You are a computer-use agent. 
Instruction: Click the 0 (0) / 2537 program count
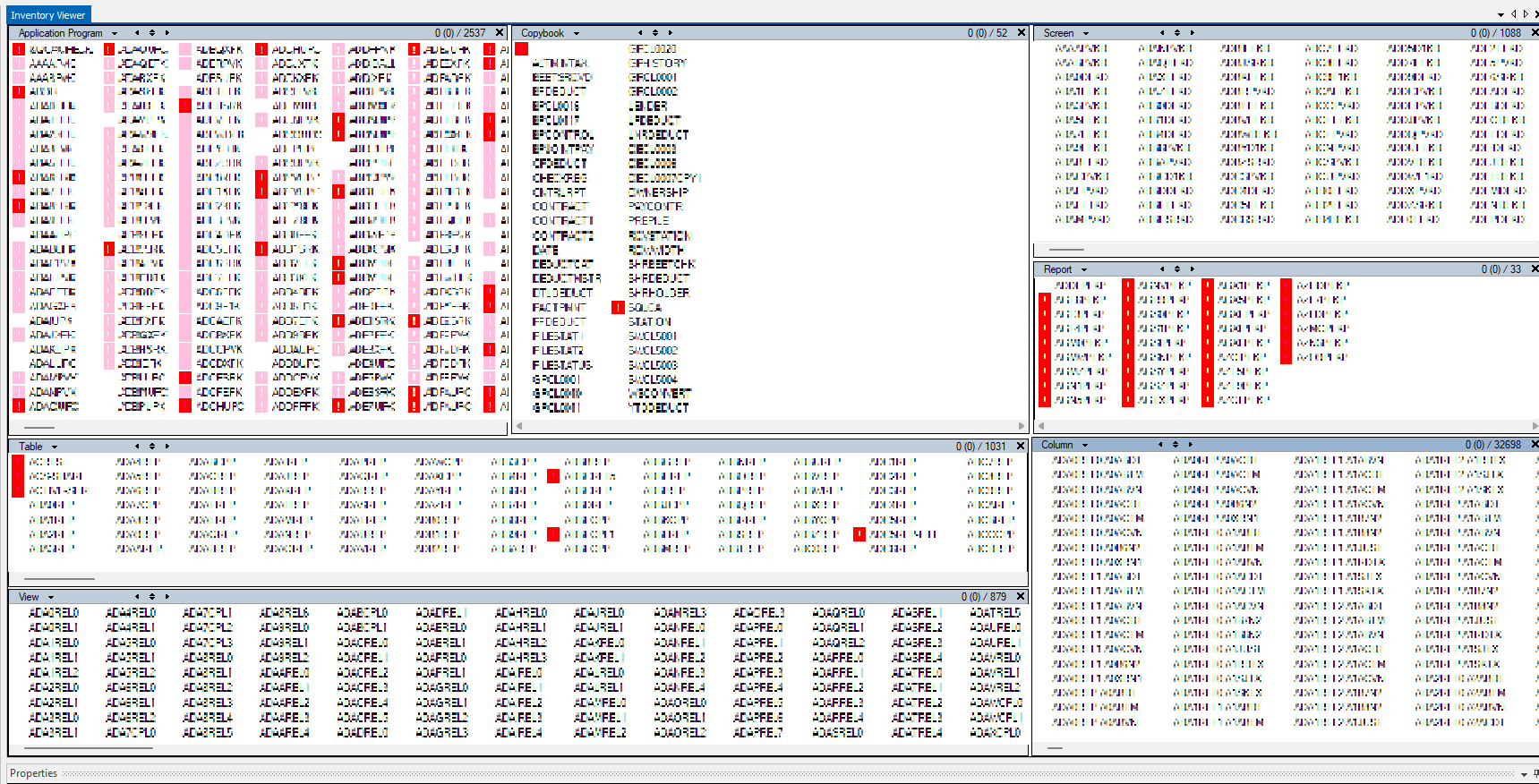(460, 33)
